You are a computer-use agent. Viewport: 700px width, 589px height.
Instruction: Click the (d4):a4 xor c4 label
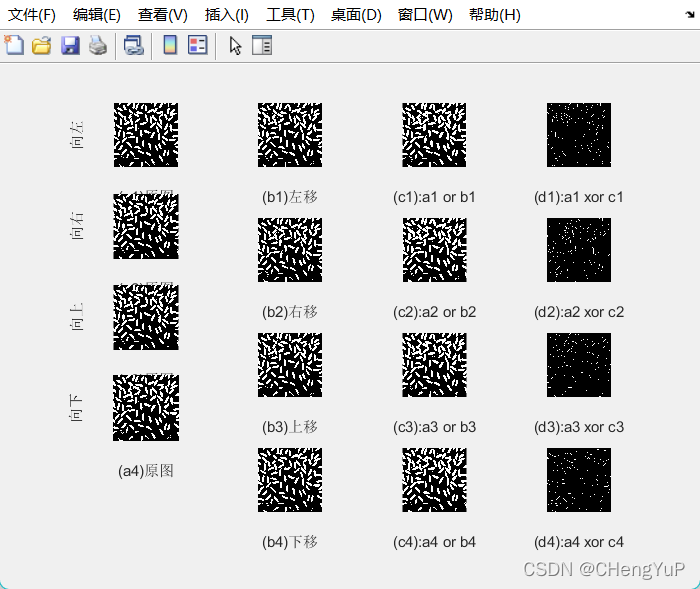(579, 542)
